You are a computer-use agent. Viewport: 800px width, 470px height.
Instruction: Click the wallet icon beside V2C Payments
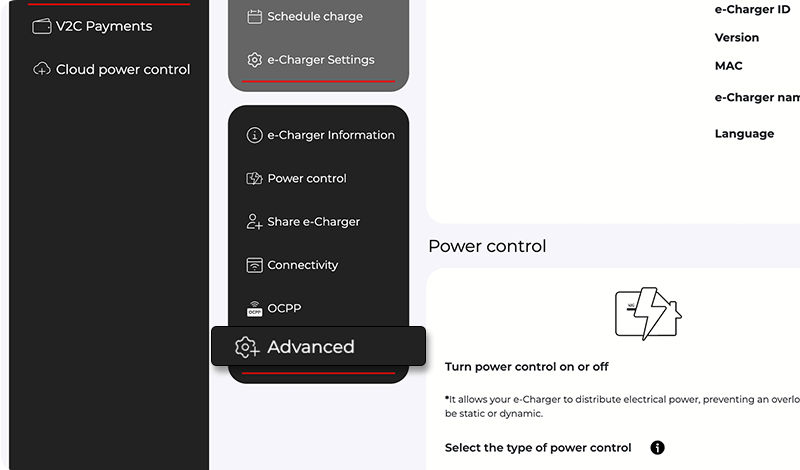[42, 26]
